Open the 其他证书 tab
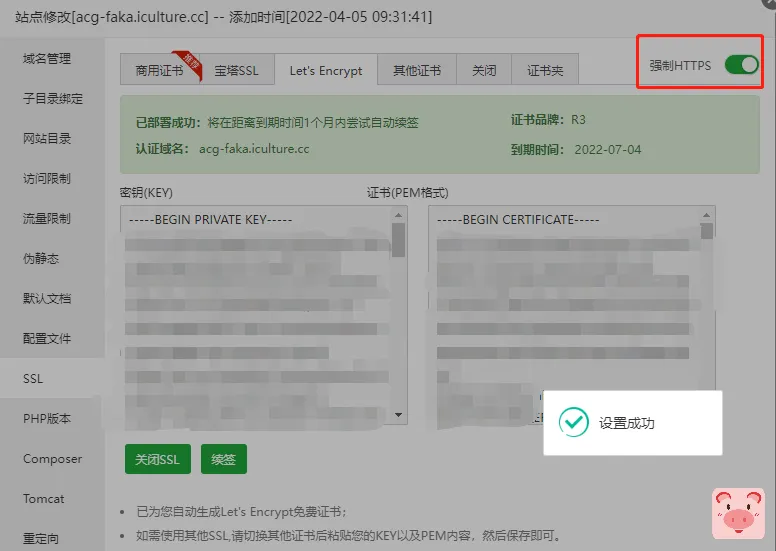This screenshot has width=776, height=551. pyautogui.click(x=417, y=70)
